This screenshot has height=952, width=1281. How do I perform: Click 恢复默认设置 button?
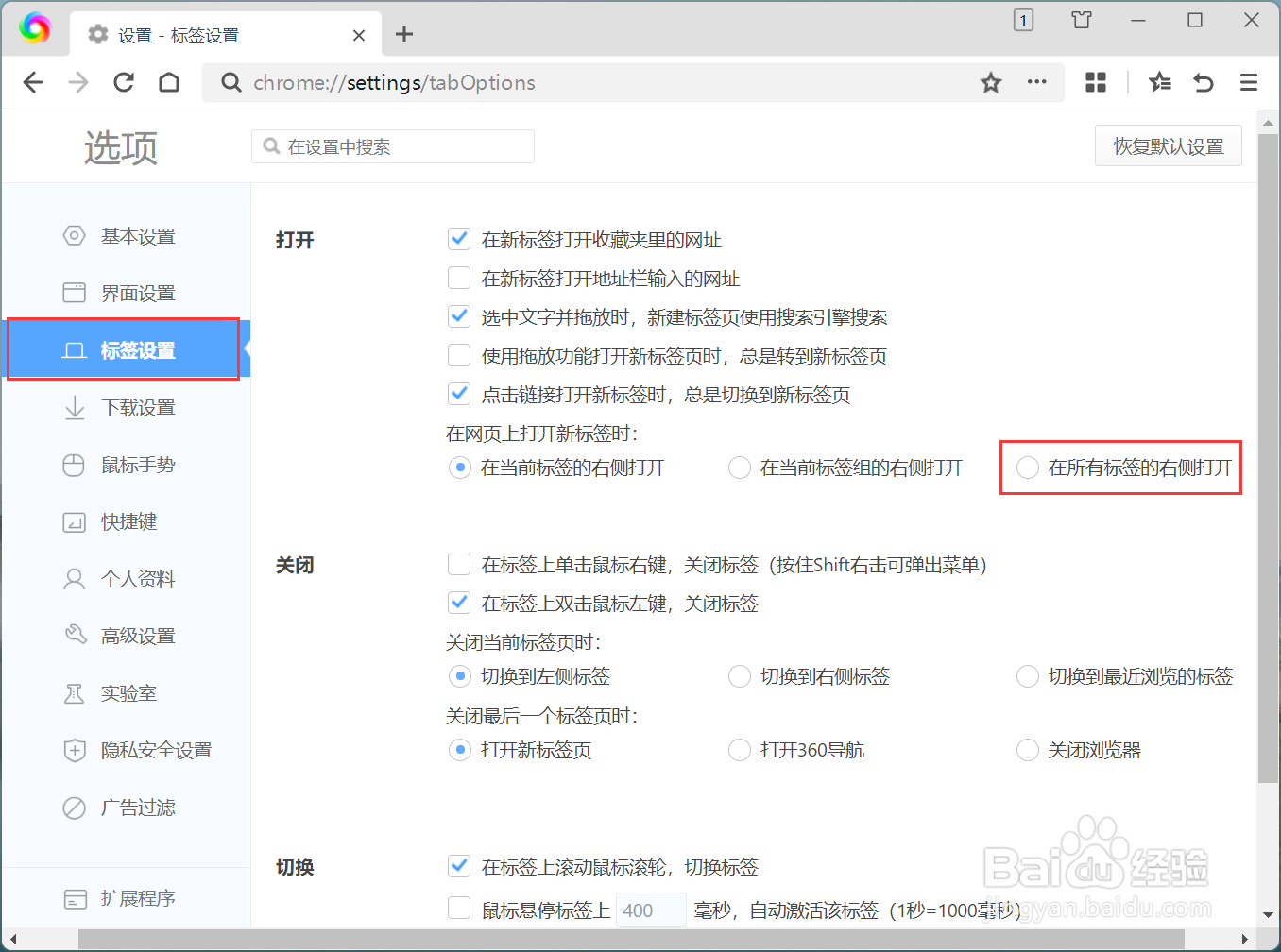[1169, 146]
